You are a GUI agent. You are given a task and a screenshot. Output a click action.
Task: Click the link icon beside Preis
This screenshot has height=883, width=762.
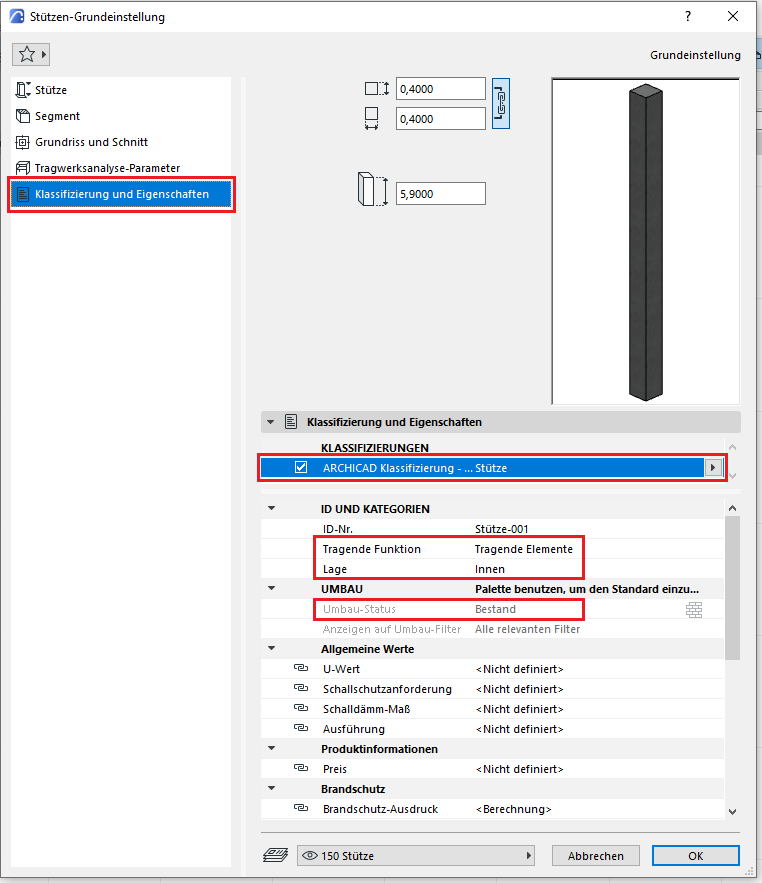click(299, 769)
